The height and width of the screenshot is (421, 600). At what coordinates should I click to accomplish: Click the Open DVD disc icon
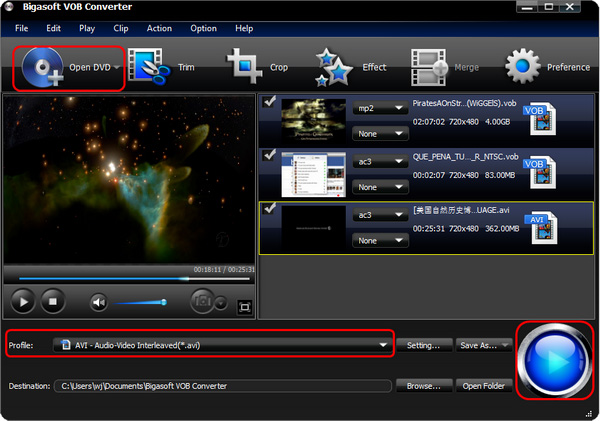43,67
